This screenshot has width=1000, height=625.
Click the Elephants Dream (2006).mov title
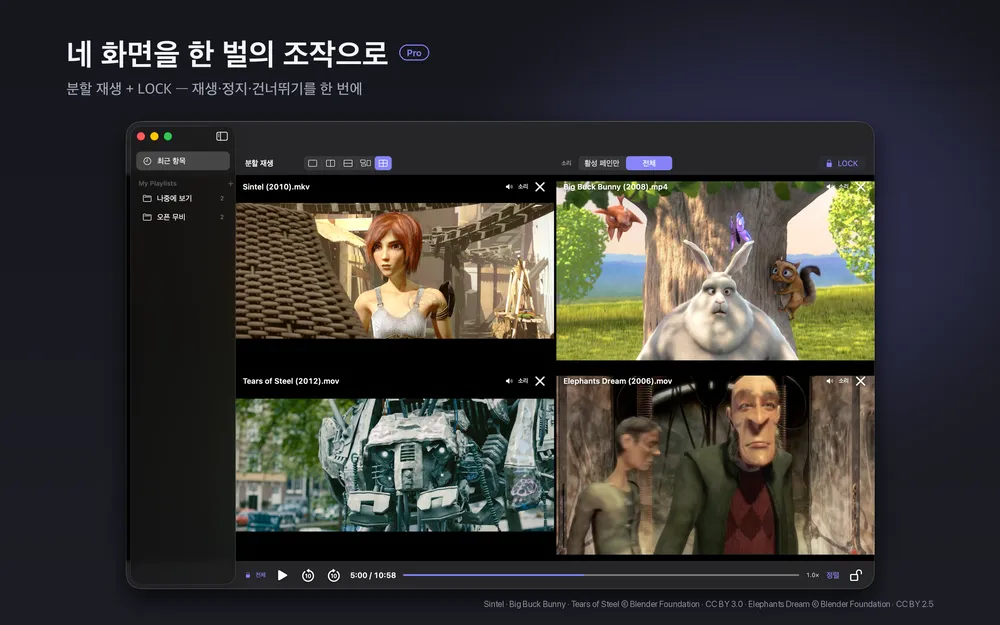[x=617, y=381]
